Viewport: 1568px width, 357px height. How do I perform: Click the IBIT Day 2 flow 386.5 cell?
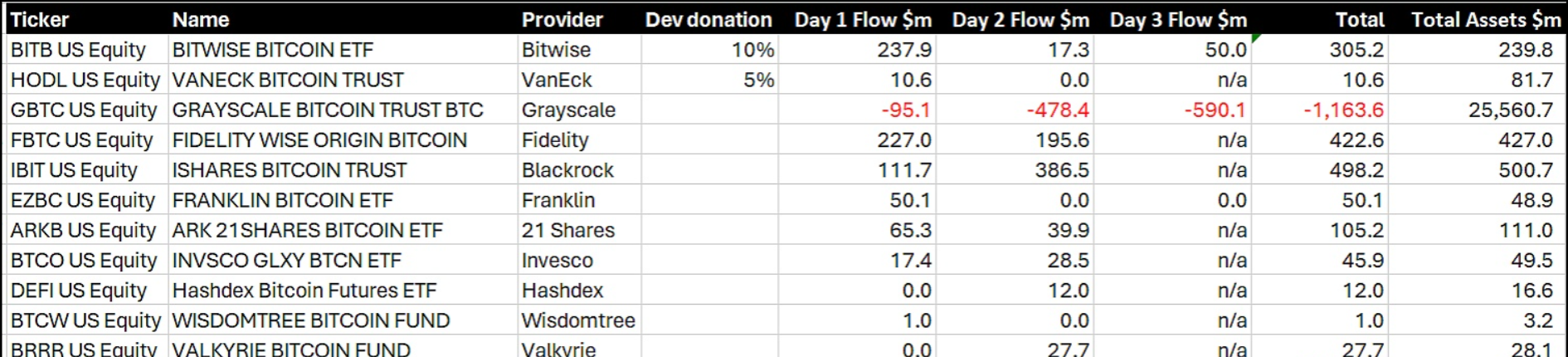coord(1062,170)
